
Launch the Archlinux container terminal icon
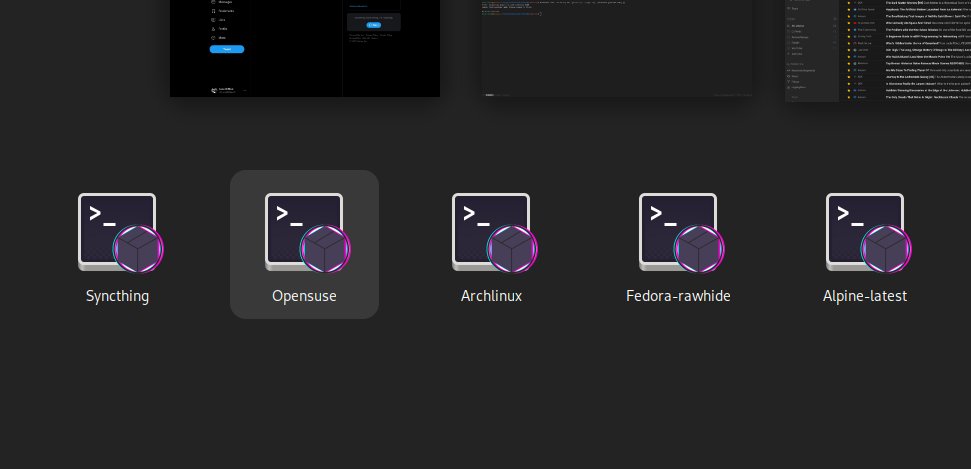495,234
